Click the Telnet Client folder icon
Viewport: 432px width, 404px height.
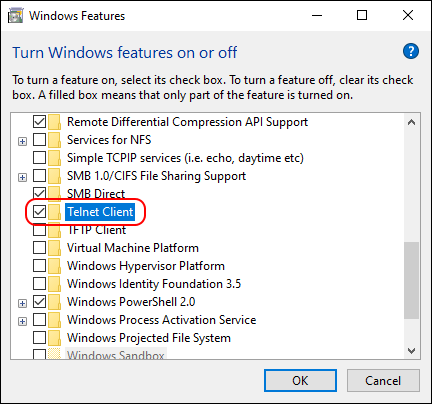pos(54,212)
